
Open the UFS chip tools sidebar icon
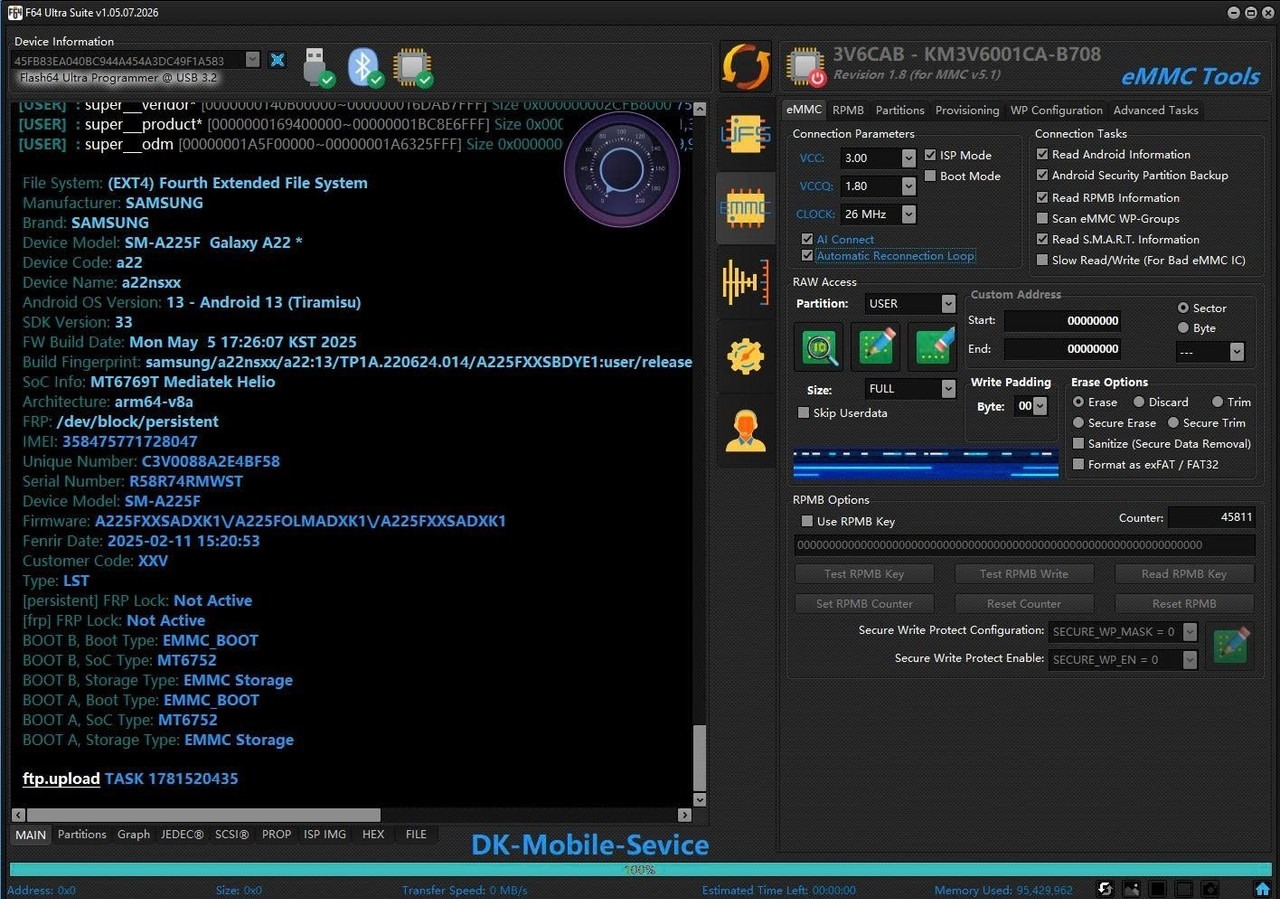pyautogui.click(x=746, y=135)
